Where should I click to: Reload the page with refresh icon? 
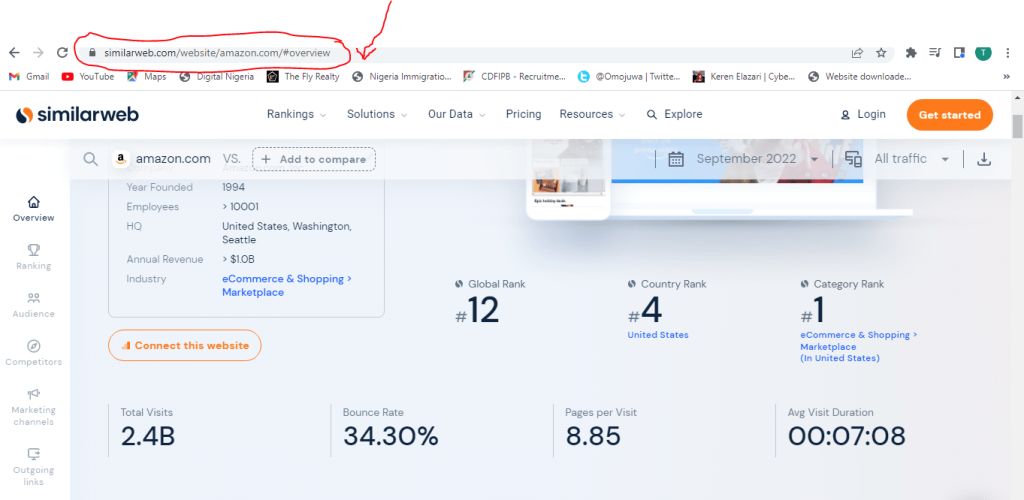click(63, 53)
